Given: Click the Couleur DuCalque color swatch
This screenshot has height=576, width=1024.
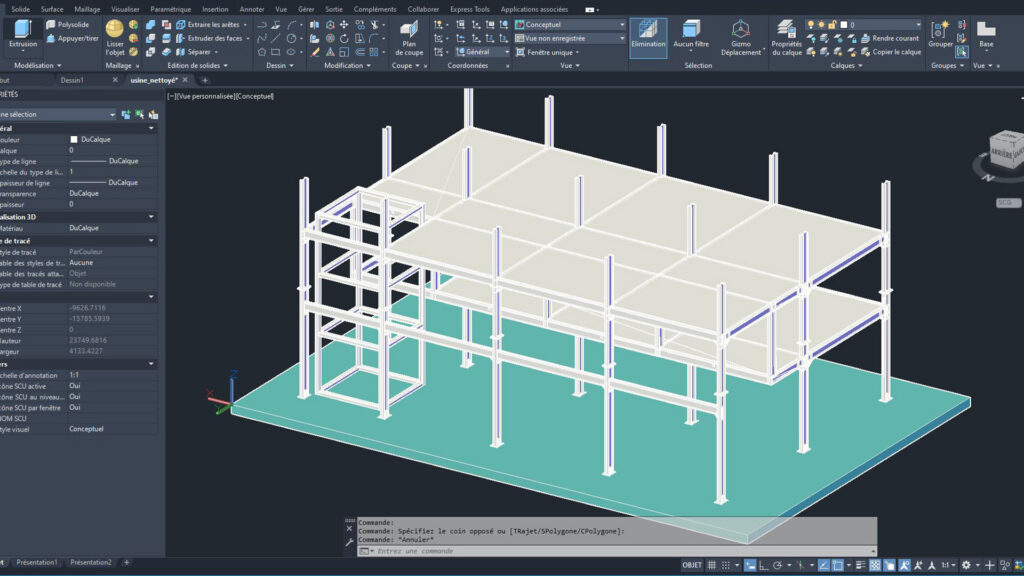Looking at the screenshot, I should coord(74,139).
